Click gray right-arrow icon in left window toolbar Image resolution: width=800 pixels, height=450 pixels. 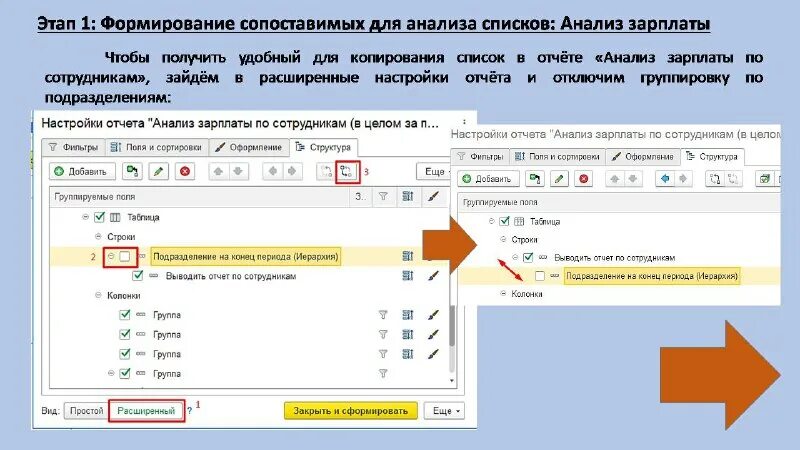click(x=292, y=171)
